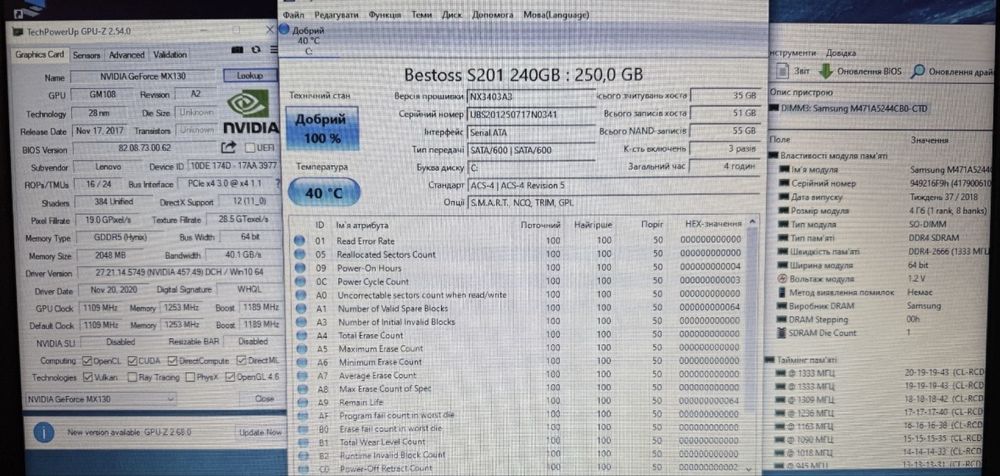Open the Теми menu
Image resolution: width=1000 pixels, height=476 pixels.
click(x=422, y=15)
